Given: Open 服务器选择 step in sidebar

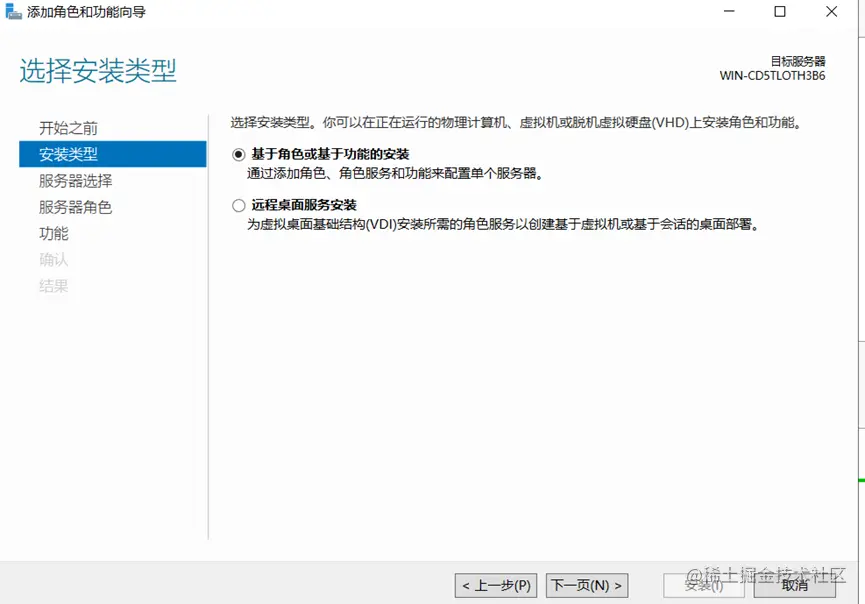Looking at the screenshot, I should tap(76, 181).
